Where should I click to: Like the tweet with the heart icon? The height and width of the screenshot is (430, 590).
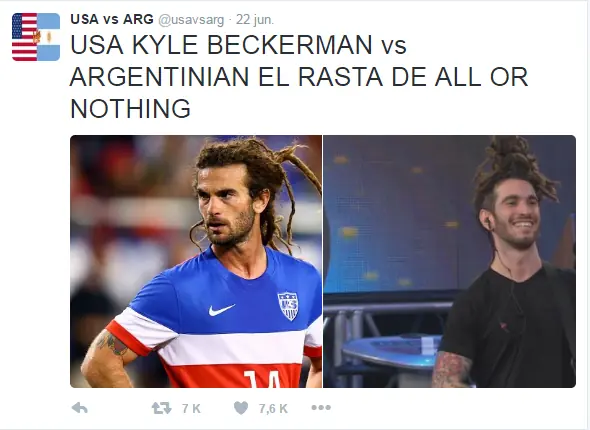241,408
